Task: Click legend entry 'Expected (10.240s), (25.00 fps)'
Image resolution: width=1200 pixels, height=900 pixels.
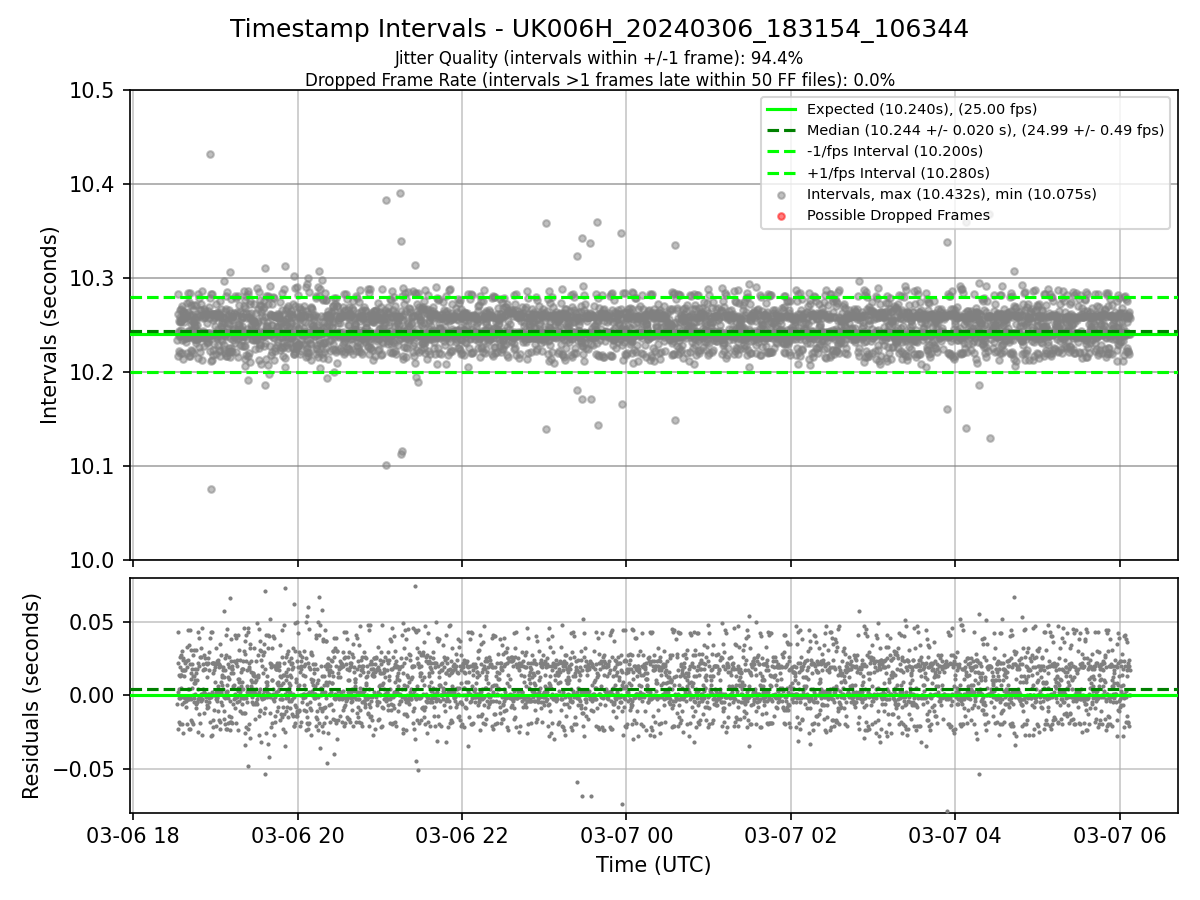Action: pos(922,109)
